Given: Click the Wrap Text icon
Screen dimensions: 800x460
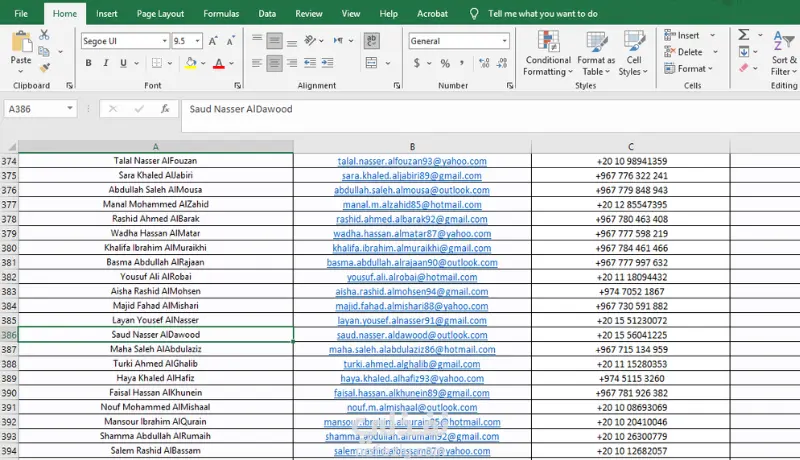Looking at the screenshot, I should click(x=371, y=40).
